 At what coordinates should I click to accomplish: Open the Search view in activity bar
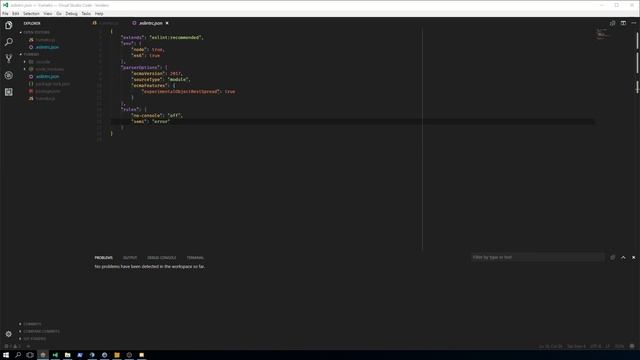[9, 42]
